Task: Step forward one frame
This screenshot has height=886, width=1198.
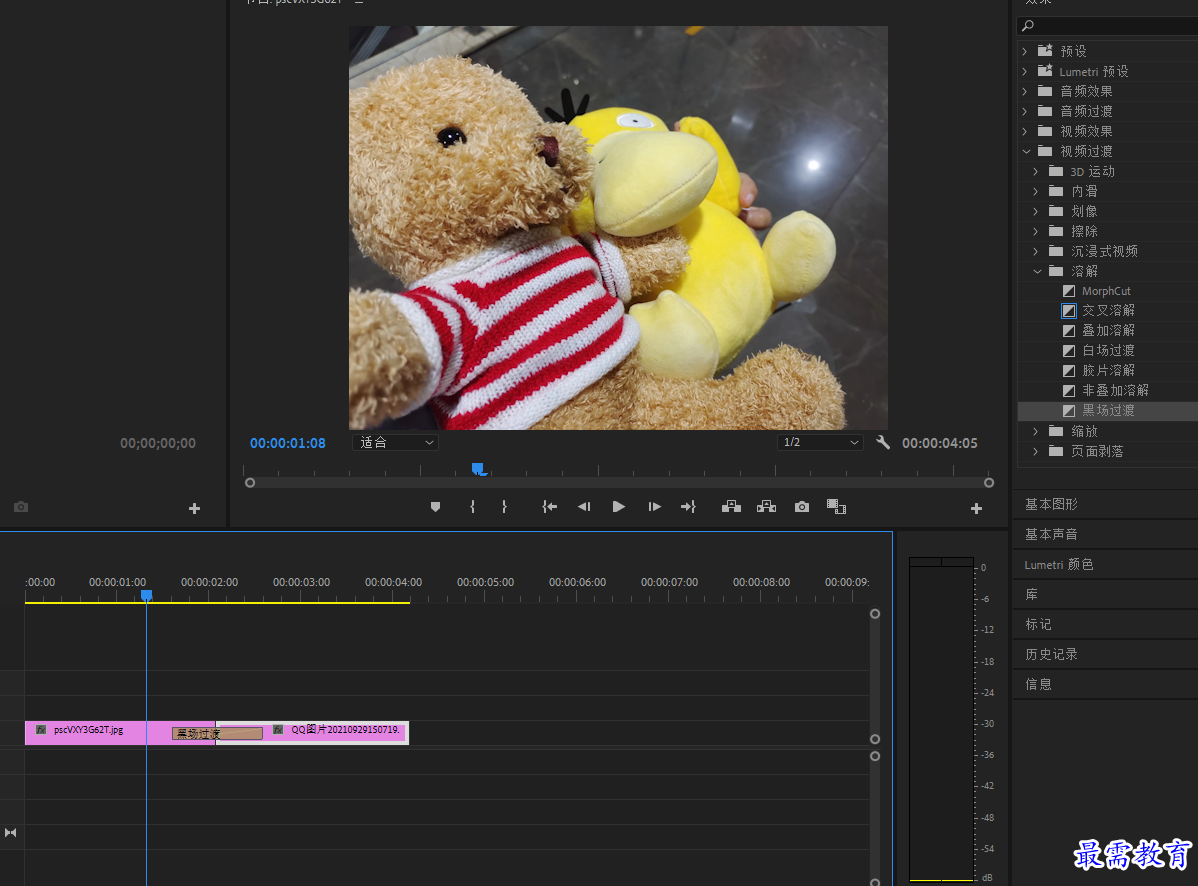Action: tap(654, 507)
